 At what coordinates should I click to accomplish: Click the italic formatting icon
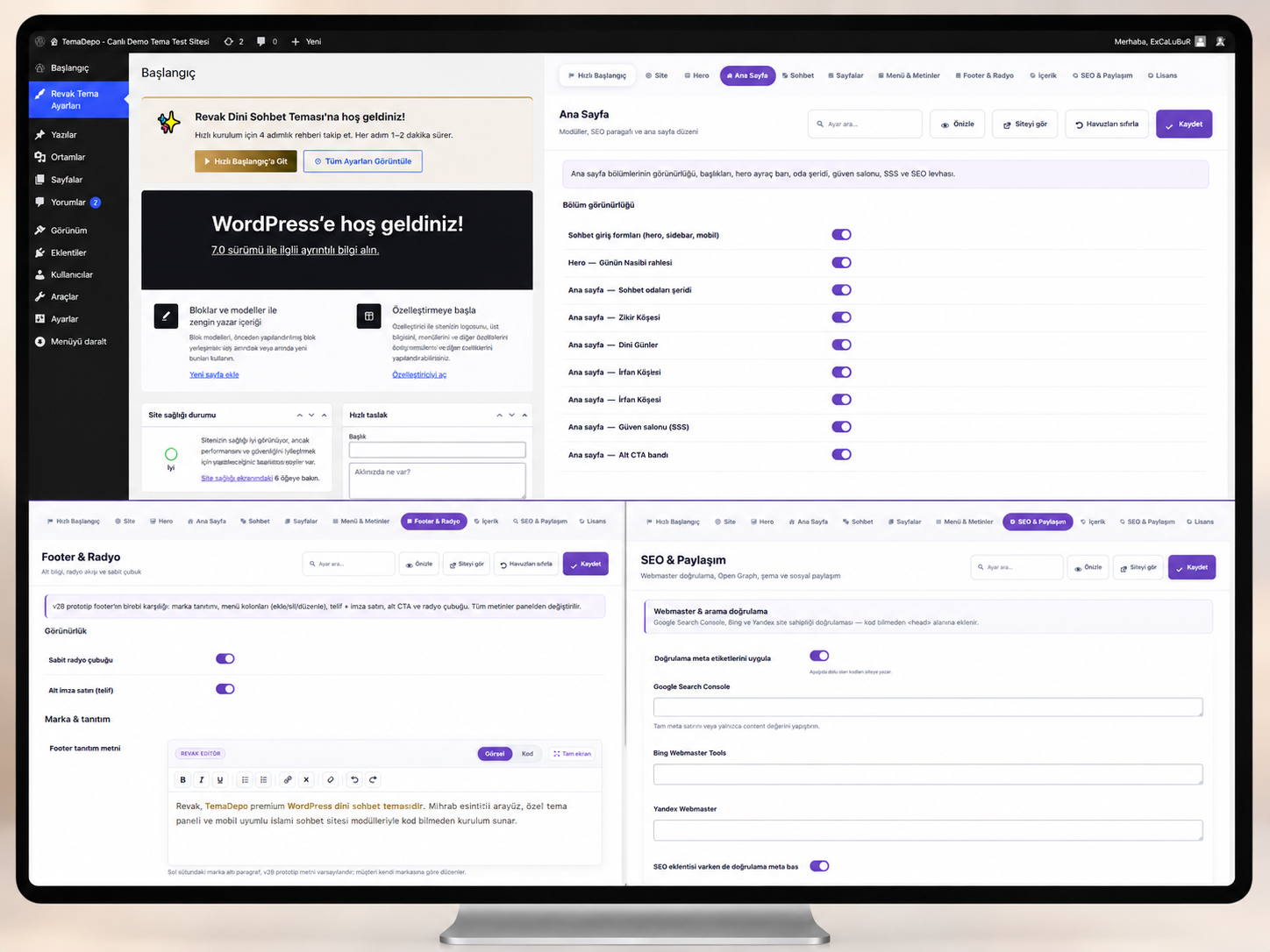point(201,779)
